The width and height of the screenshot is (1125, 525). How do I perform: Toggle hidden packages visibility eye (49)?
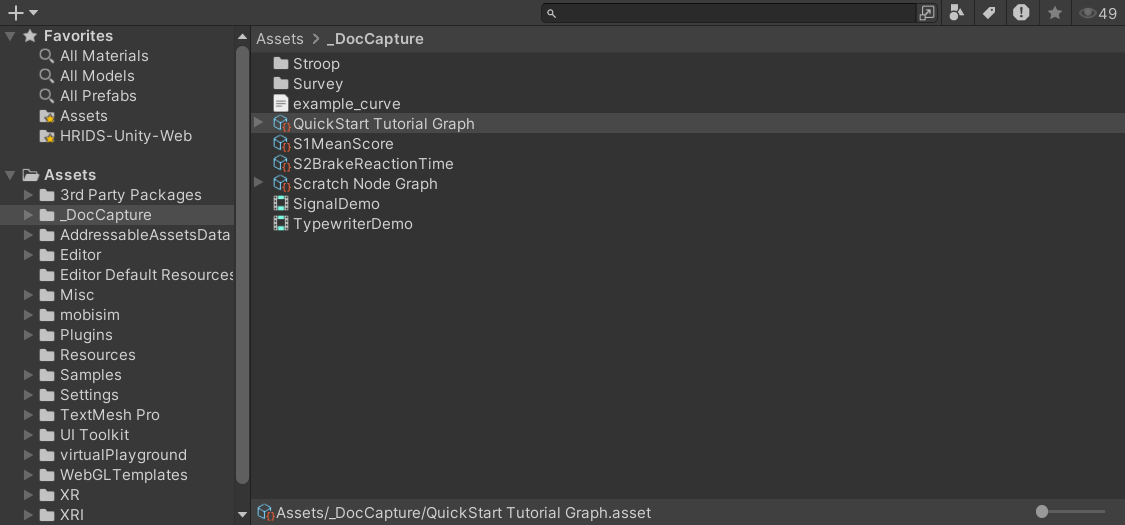click(x=1098, y=13)
